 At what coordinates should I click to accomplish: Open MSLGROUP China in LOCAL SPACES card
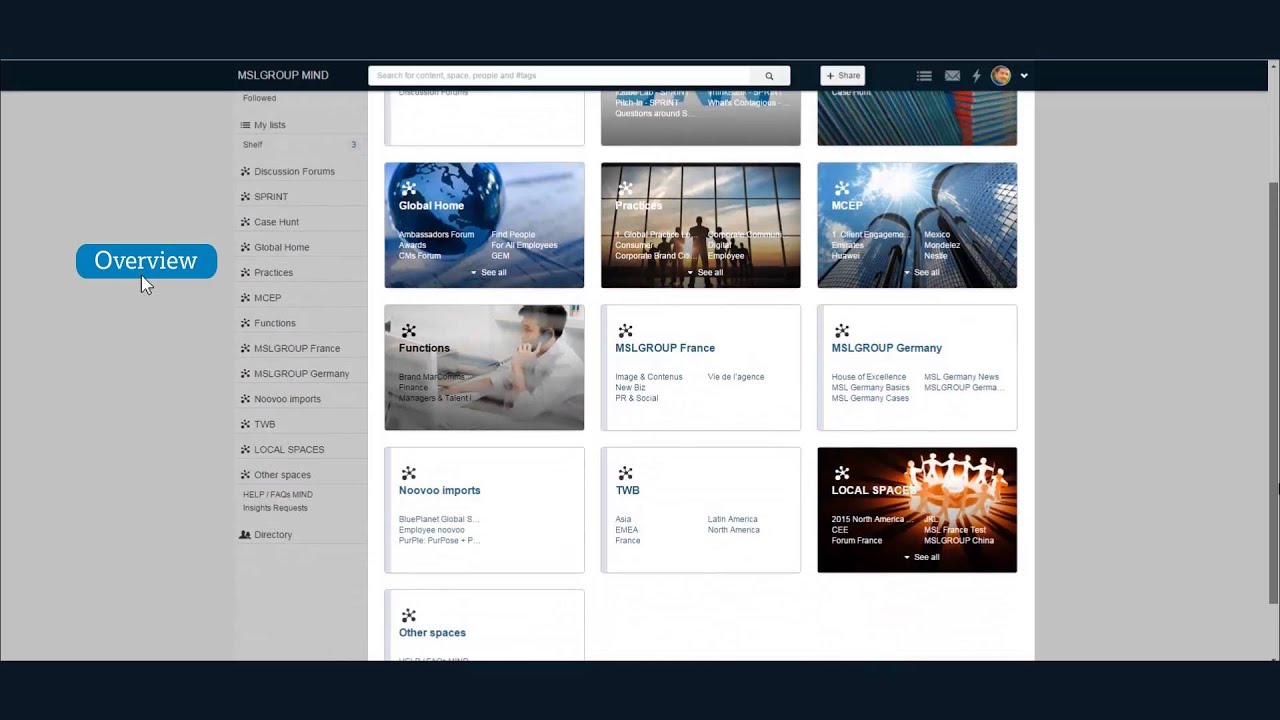(x=959, y=541)
